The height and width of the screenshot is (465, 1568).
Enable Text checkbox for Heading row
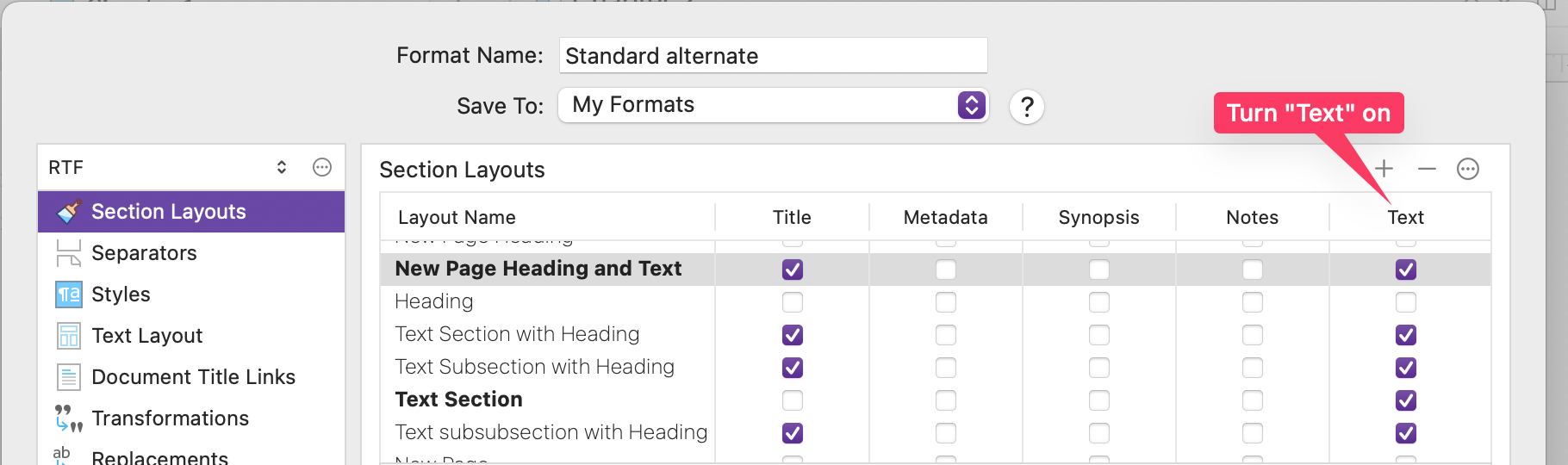[x=1406, y=302]
